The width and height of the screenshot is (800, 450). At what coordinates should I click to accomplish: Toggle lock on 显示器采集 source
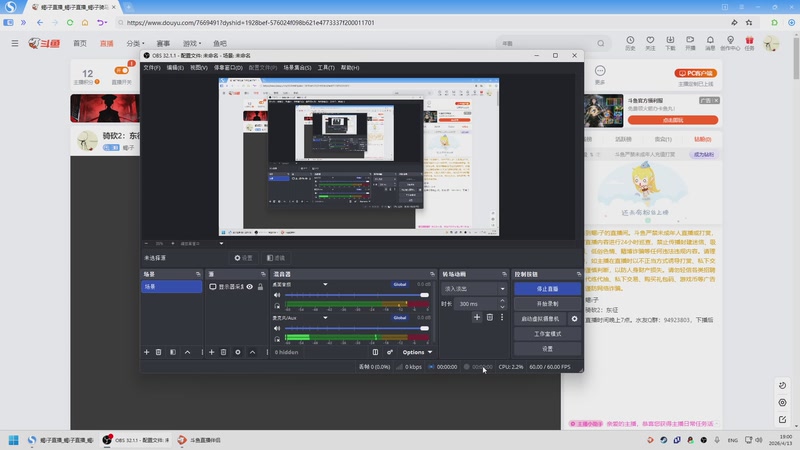(x=260, y=287)
